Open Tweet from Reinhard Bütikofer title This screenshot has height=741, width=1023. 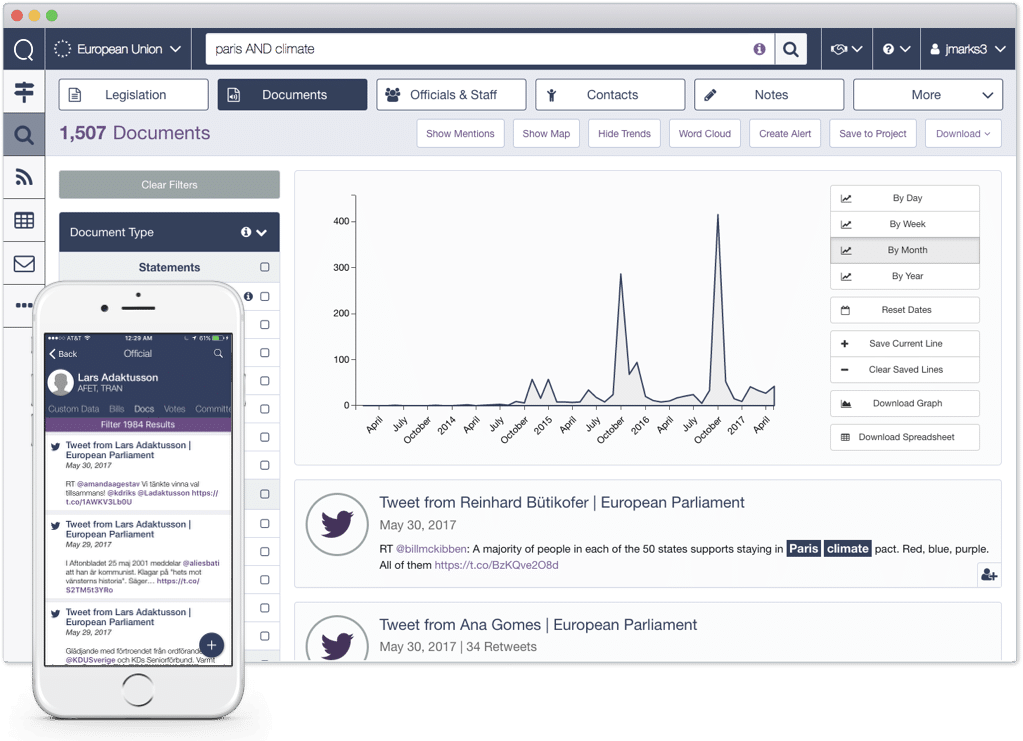562,502
